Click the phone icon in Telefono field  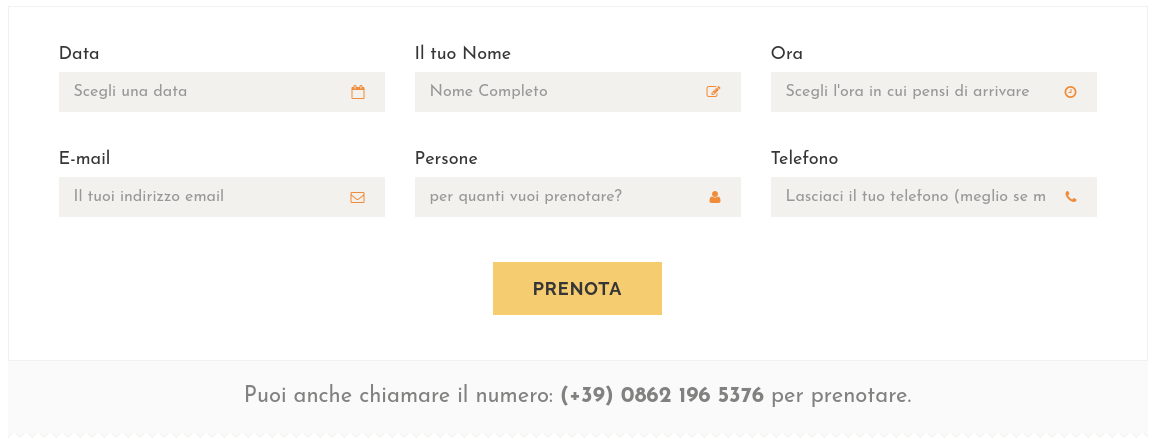[1070, 197]
